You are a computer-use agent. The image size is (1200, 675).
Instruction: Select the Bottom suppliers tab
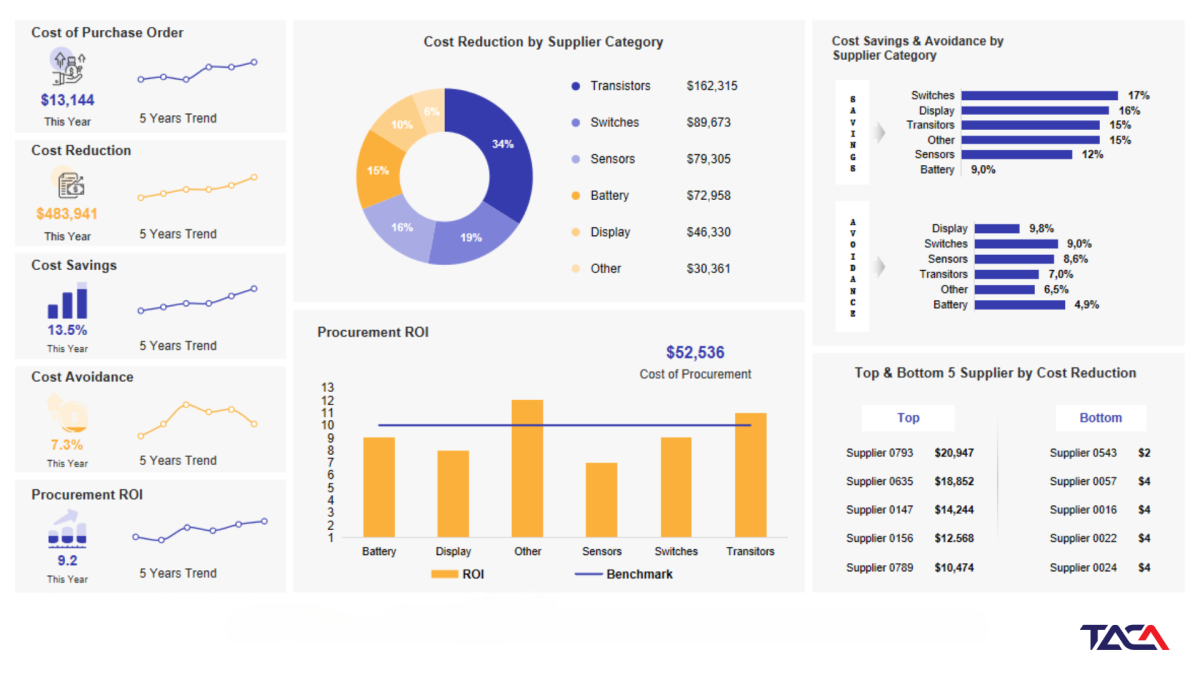(1100, 418)
